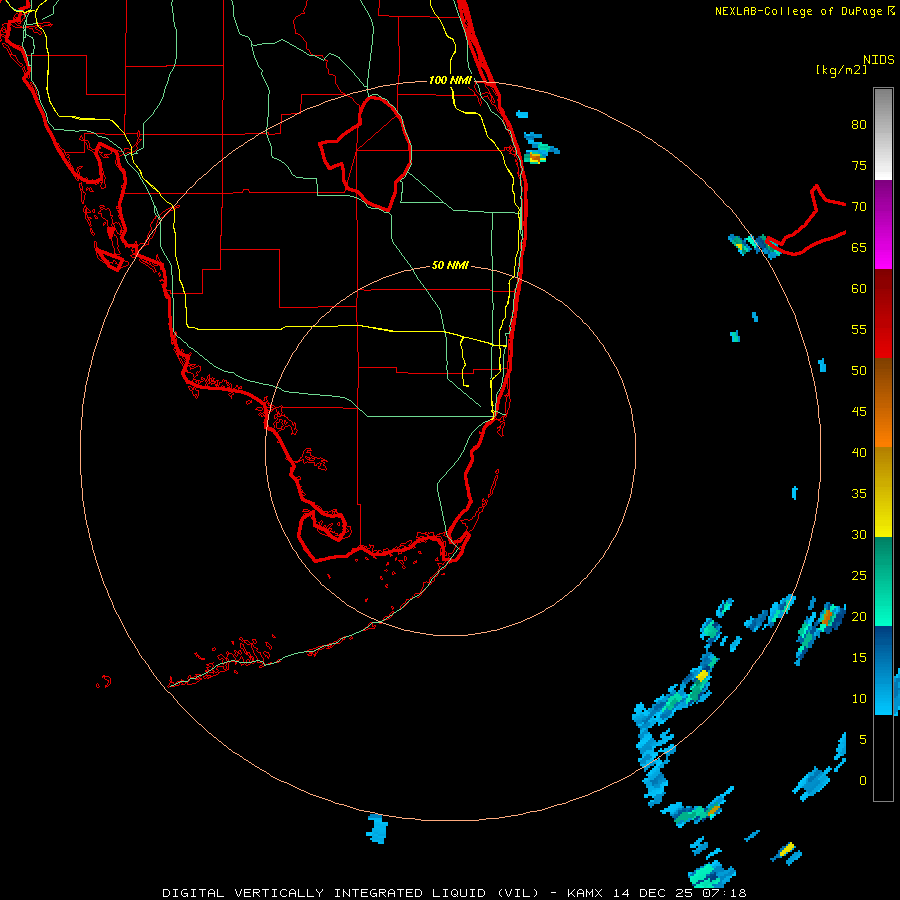
Task: Click the small island outline west of the Keys
Action: 104,682
